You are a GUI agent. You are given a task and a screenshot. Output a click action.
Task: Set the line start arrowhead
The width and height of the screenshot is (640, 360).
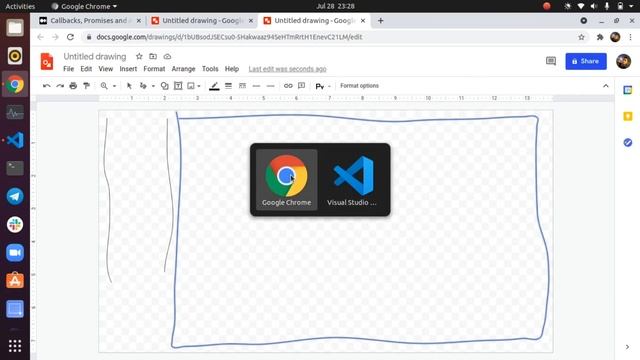(256, 86)
